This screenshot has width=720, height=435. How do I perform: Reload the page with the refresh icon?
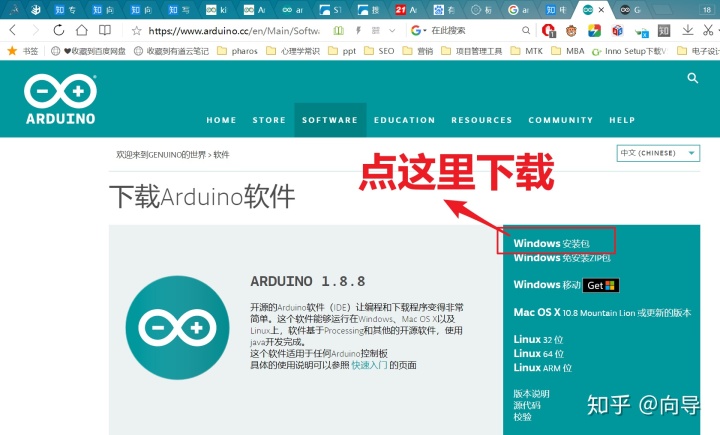pyautogui.click(x=59, y=30)
